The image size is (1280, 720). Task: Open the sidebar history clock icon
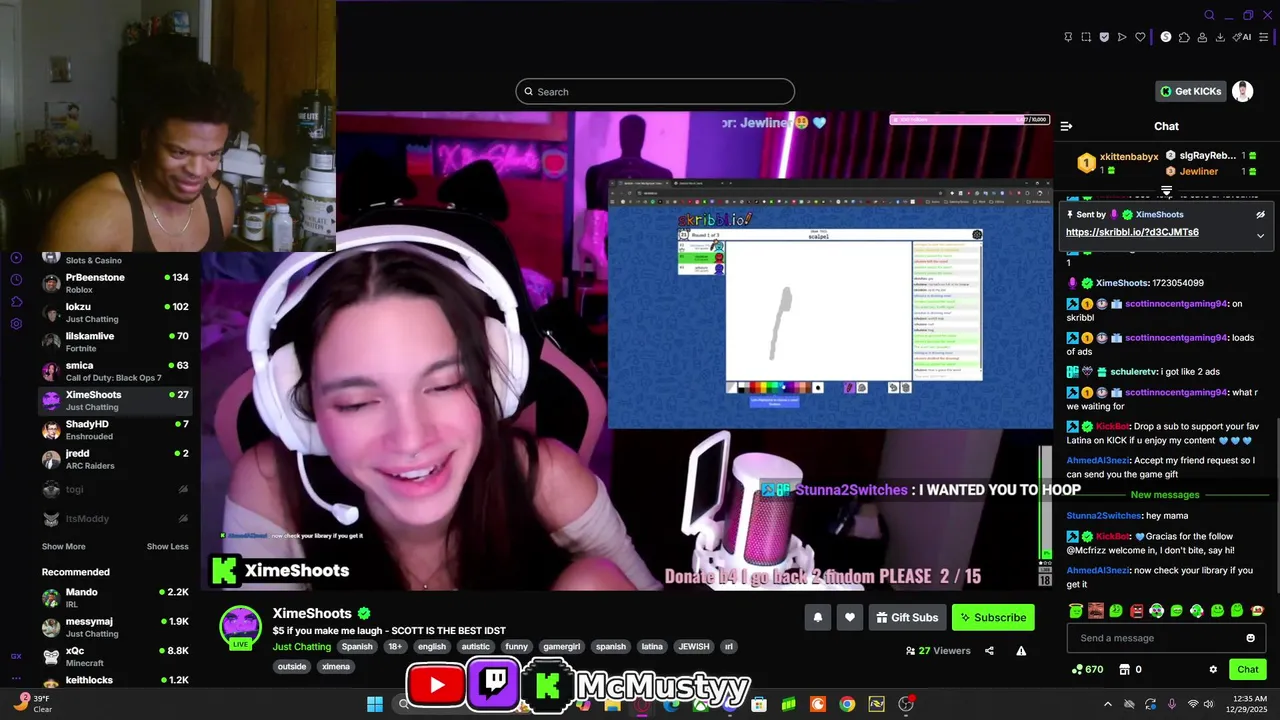[16, 280]
